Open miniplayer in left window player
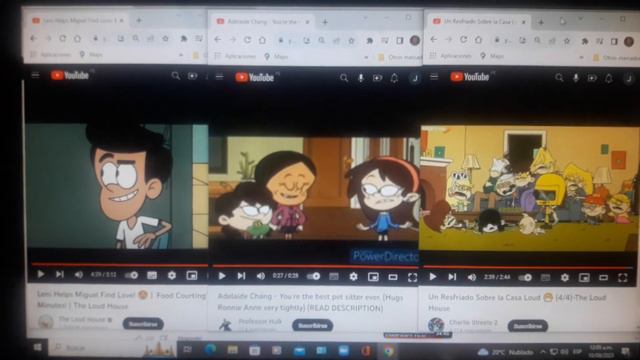This screenshot has height=360, width=640. [x=192, y=276]
